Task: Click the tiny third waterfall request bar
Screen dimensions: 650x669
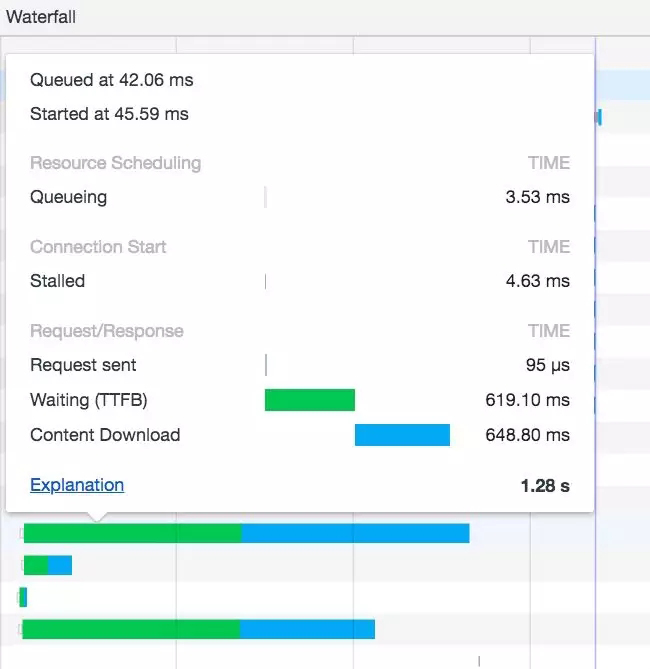Action: (x=23, y=597)
